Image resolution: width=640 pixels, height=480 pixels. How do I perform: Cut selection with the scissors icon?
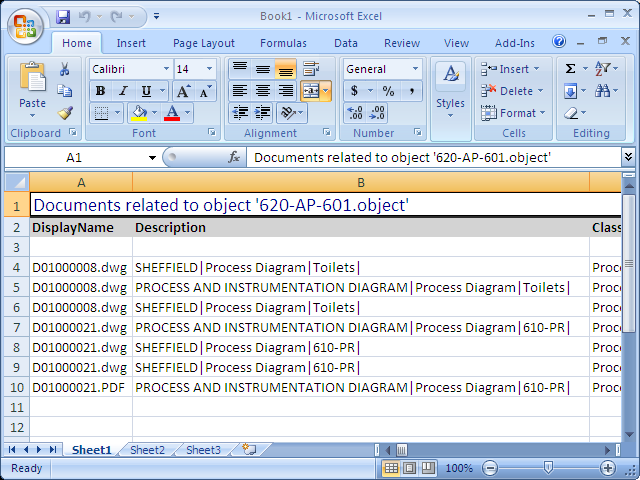click(64, 69)
